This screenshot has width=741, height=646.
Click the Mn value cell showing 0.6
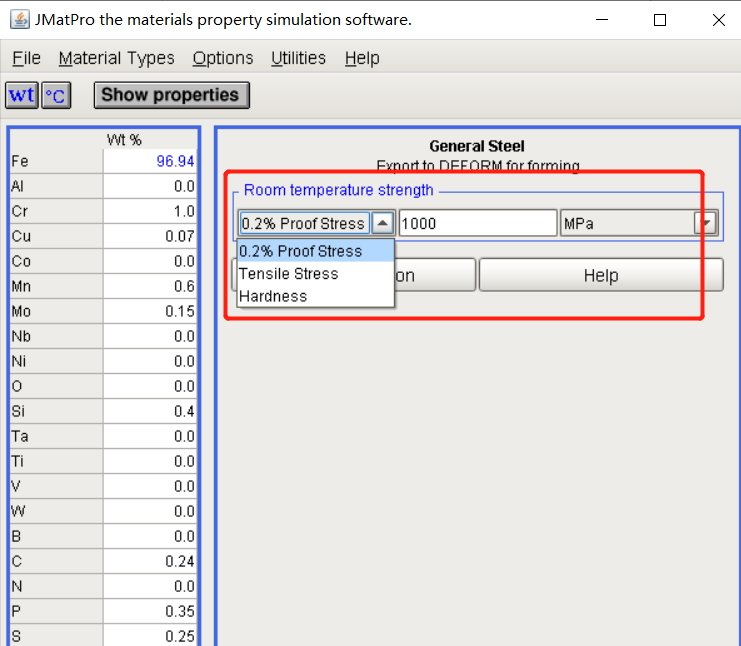click(x=150, y=286)
